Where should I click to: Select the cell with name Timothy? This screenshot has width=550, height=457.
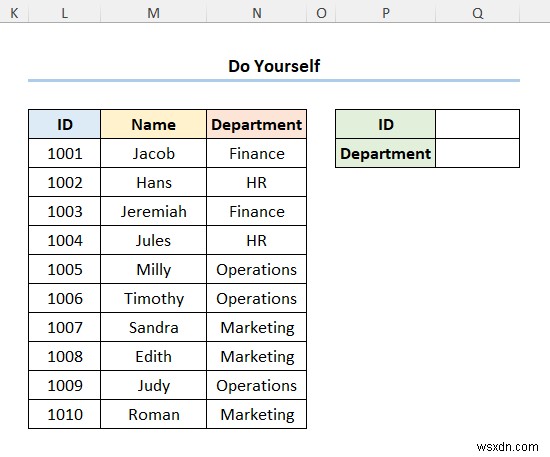153,298
